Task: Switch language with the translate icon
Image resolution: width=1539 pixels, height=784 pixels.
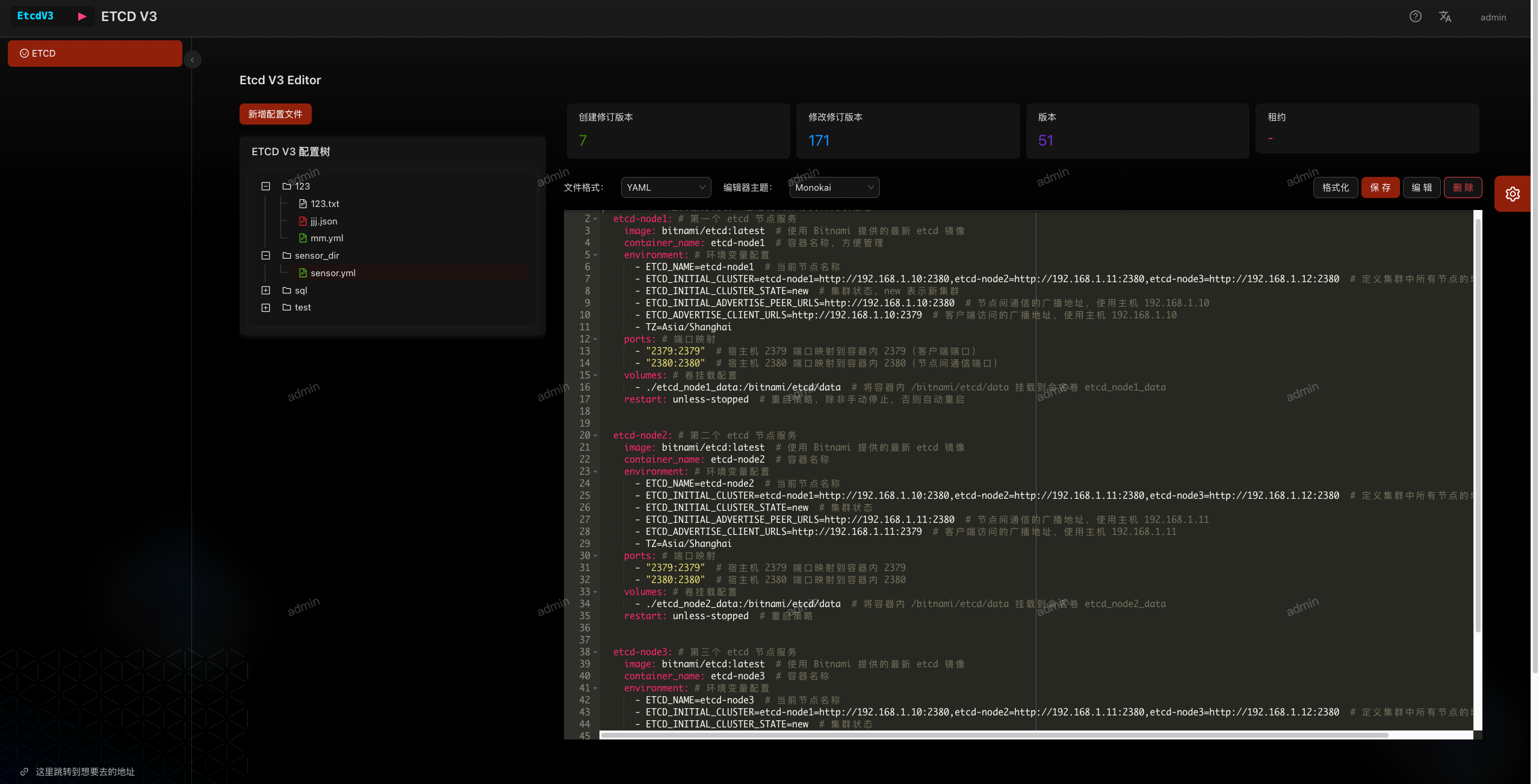Action: [x=1445, y=17]
